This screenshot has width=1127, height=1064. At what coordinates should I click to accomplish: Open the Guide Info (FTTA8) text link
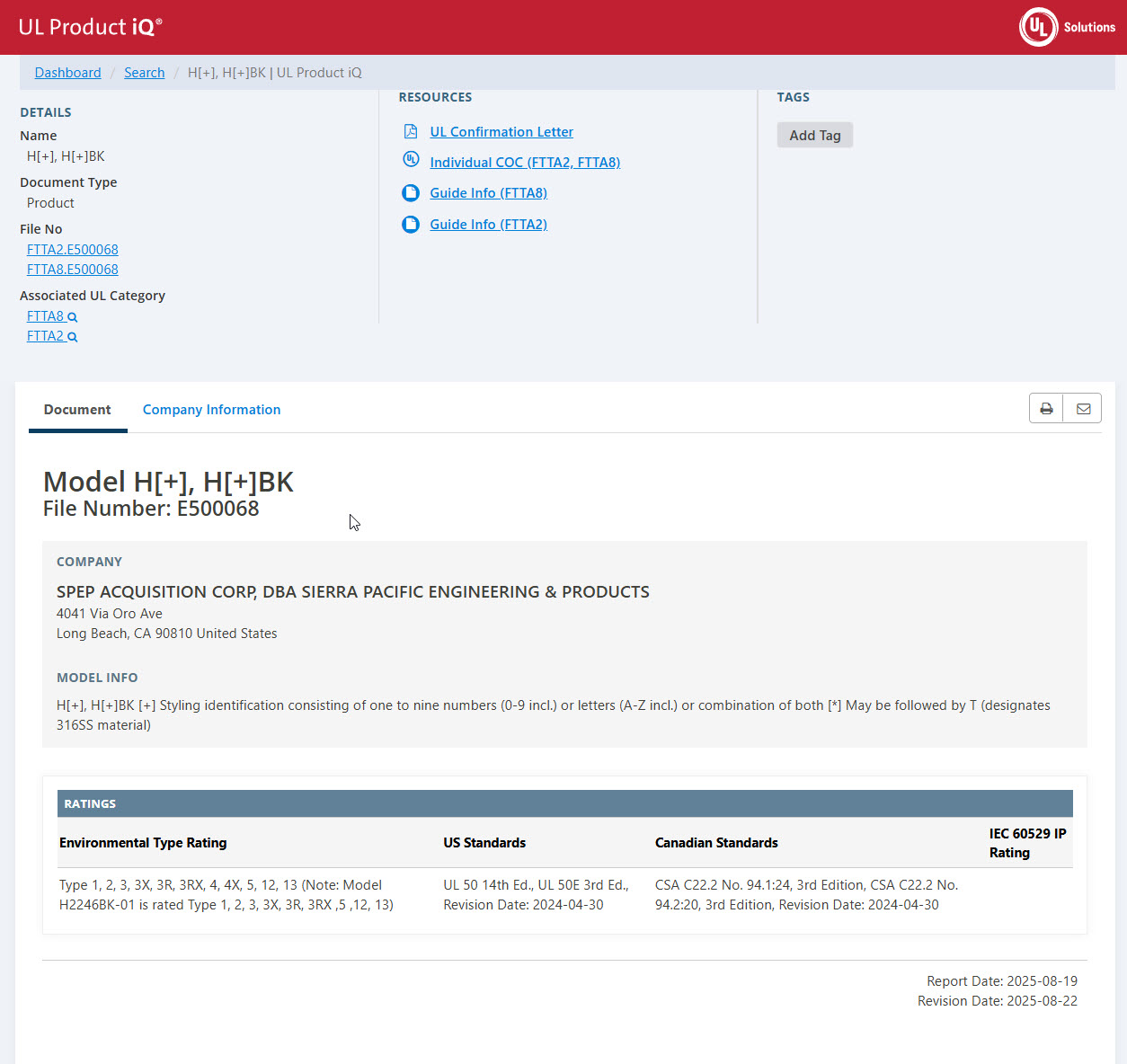coord(488,193)
